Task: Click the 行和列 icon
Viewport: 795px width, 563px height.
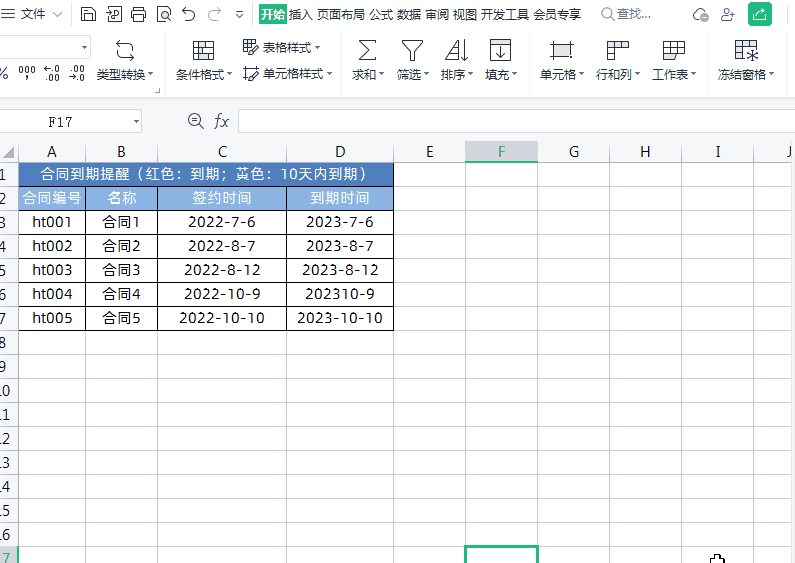Action: [x=618, y=51]
